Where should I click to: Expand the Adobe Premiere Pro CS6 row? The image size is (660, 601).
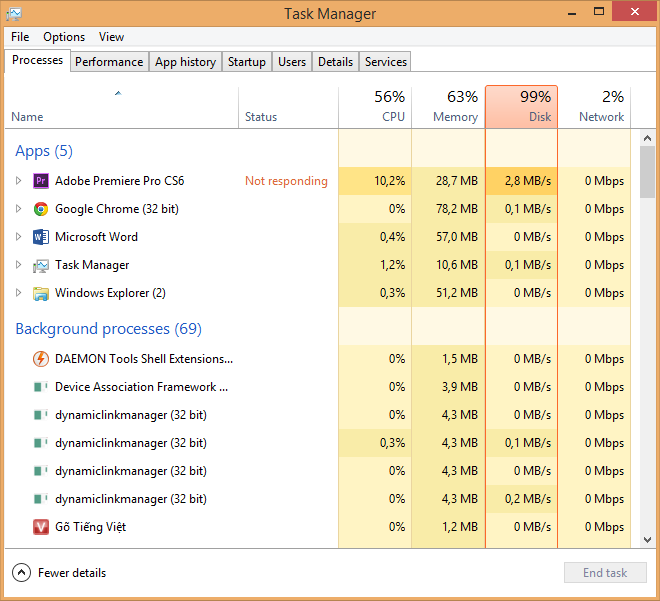(x=18, y=181)
